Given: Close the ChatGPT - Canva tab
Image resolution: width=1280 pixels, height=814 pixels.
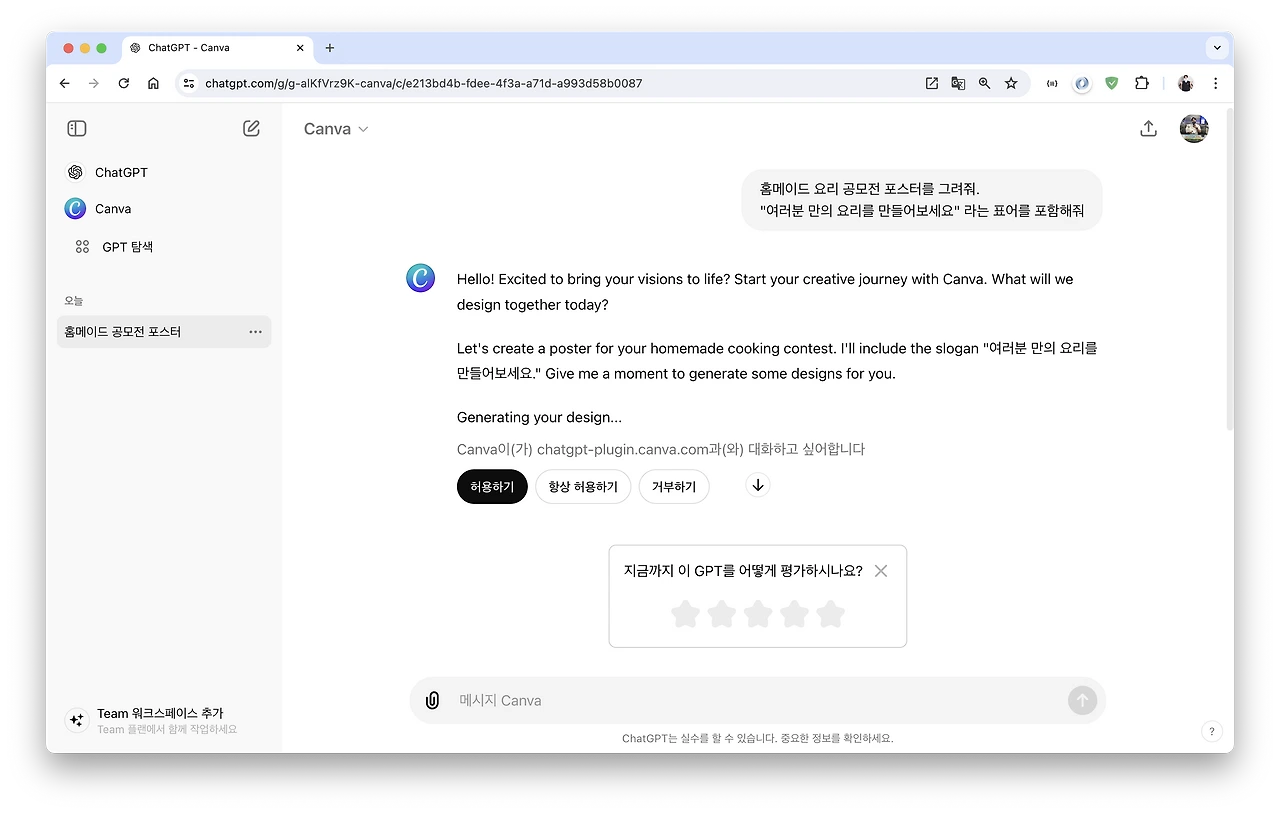Looking at the screenshot, I should pyautogui.click(x=300, y=48).
